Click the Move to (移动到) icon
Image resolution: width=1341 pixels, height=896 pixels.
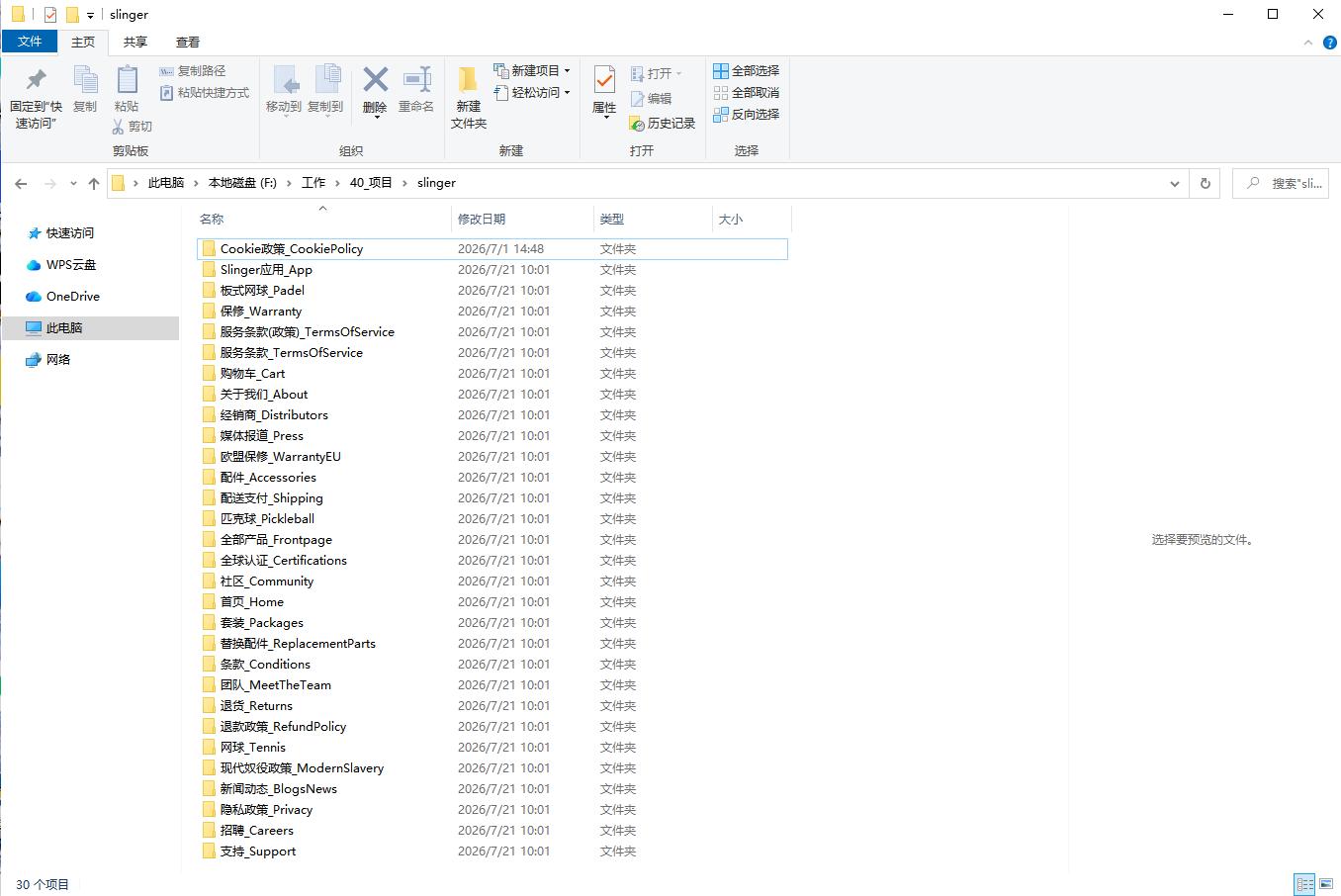pos(285,80)
